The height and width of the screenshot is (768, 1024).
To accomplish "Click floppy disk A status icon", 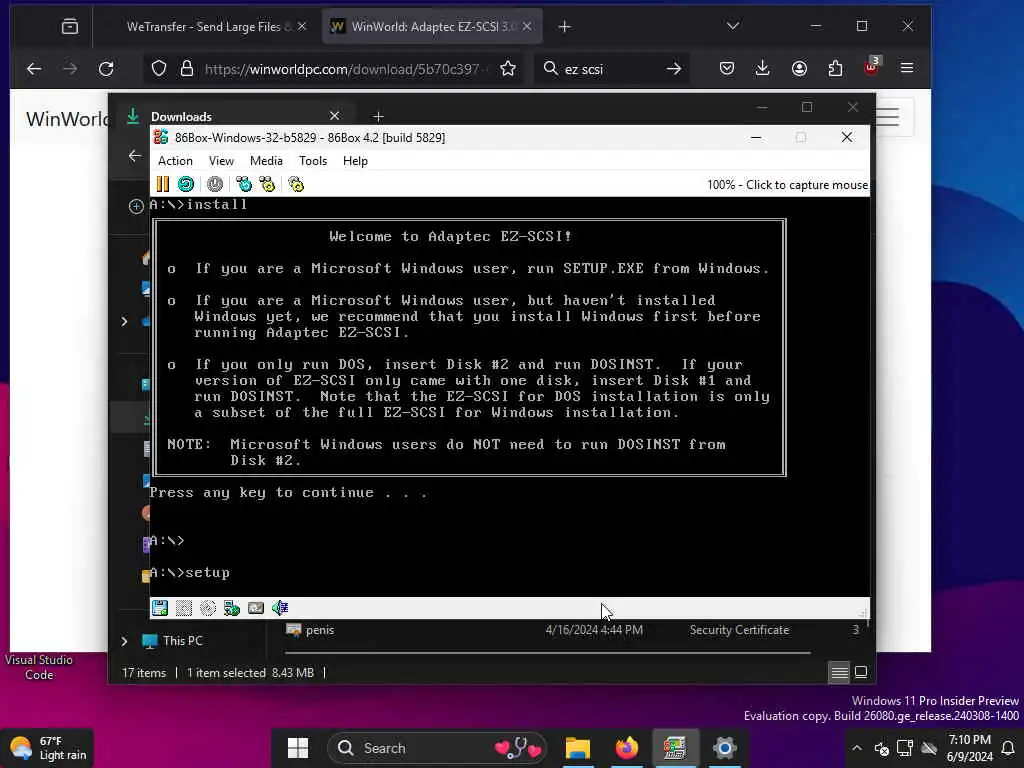I will [x=160, y=608].
